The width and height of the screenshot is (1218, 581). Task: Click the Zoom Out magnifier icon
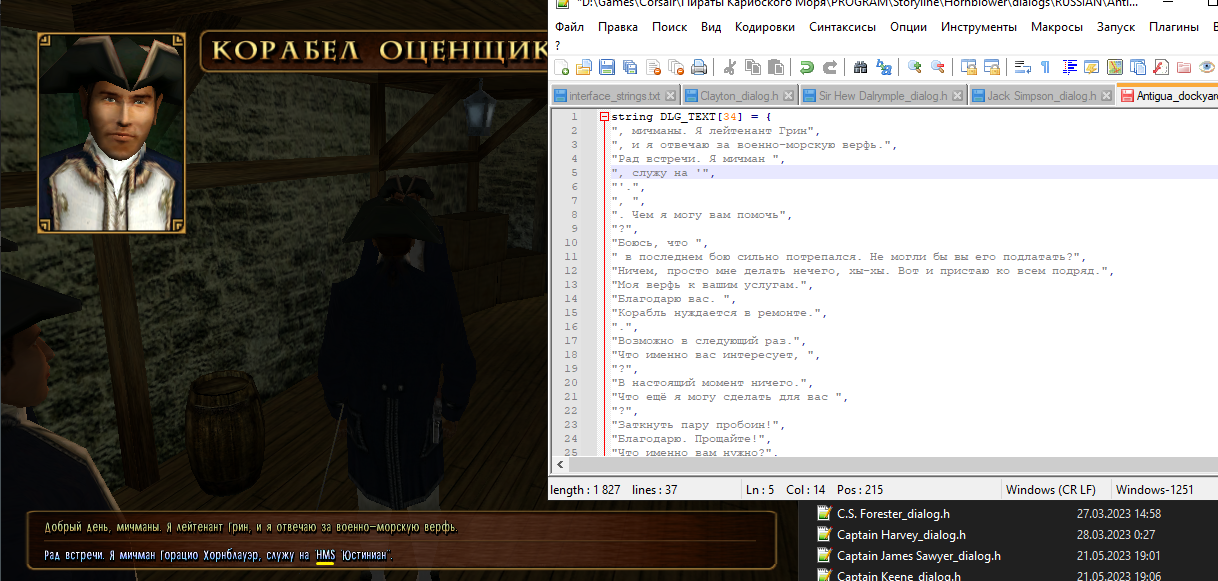click(937, 68)
